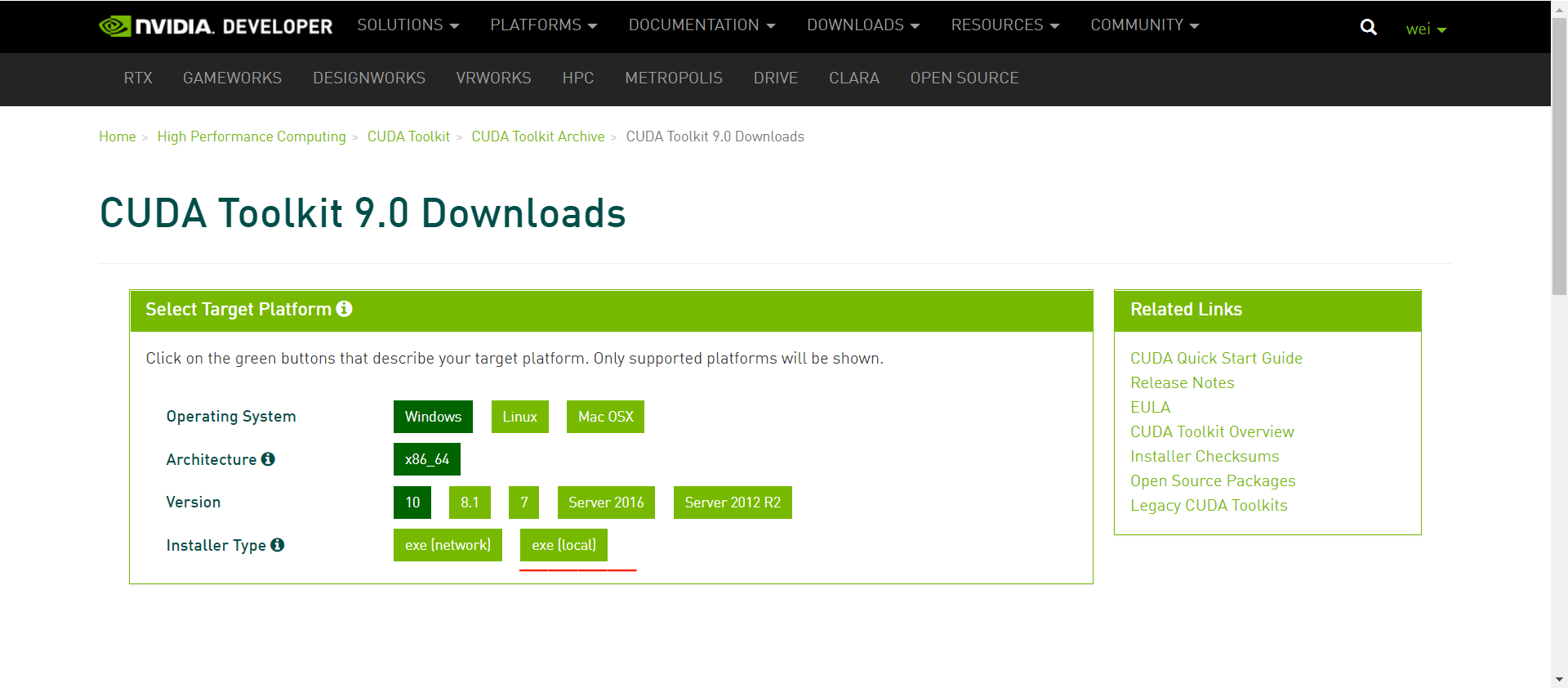Open CUDA Toolkit Archive breadcrumb link
The height and width of the screenshot is (688, 1568).
tap(538, 136)
